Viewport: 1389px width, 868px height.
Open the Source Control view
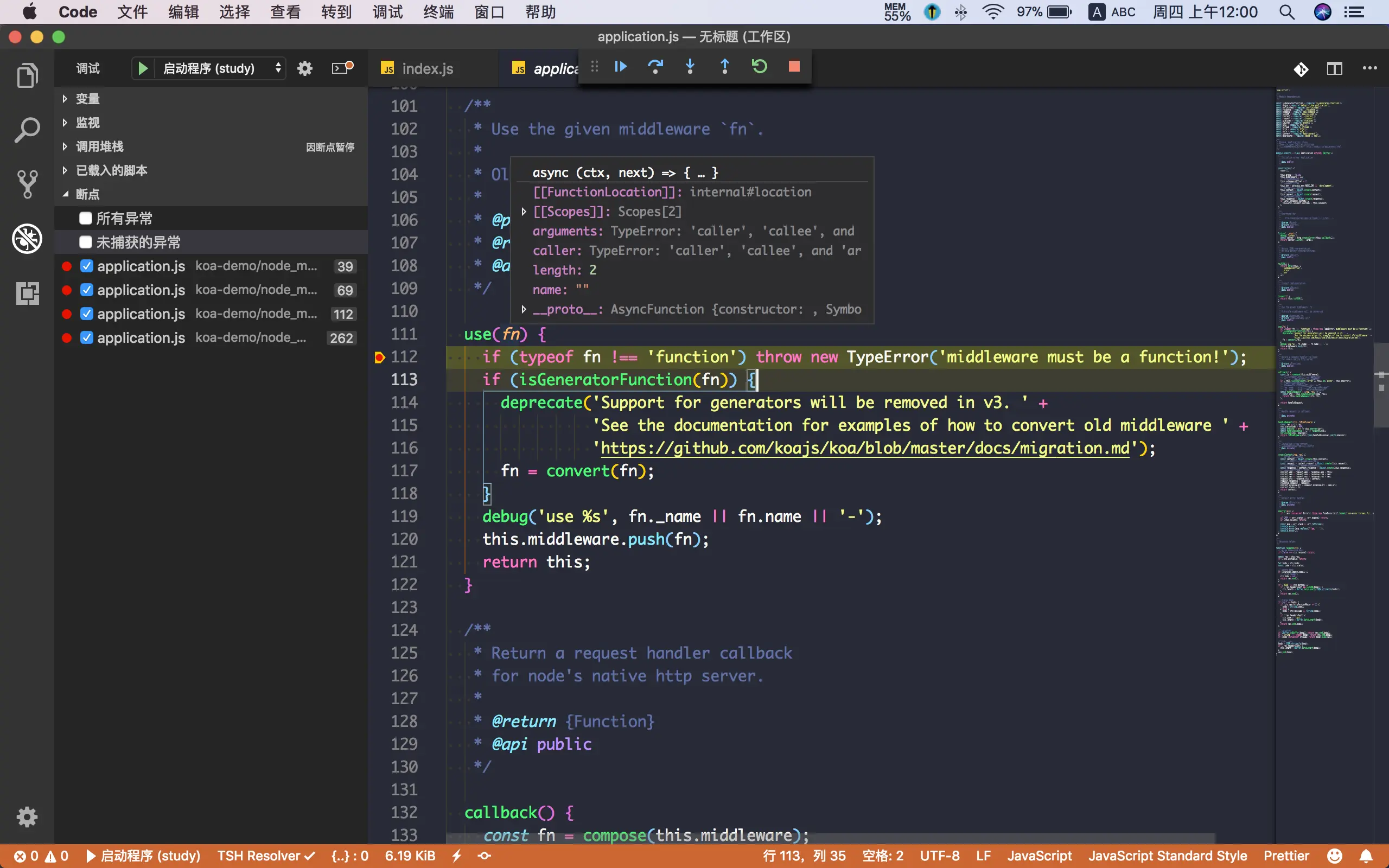point(27,184)
